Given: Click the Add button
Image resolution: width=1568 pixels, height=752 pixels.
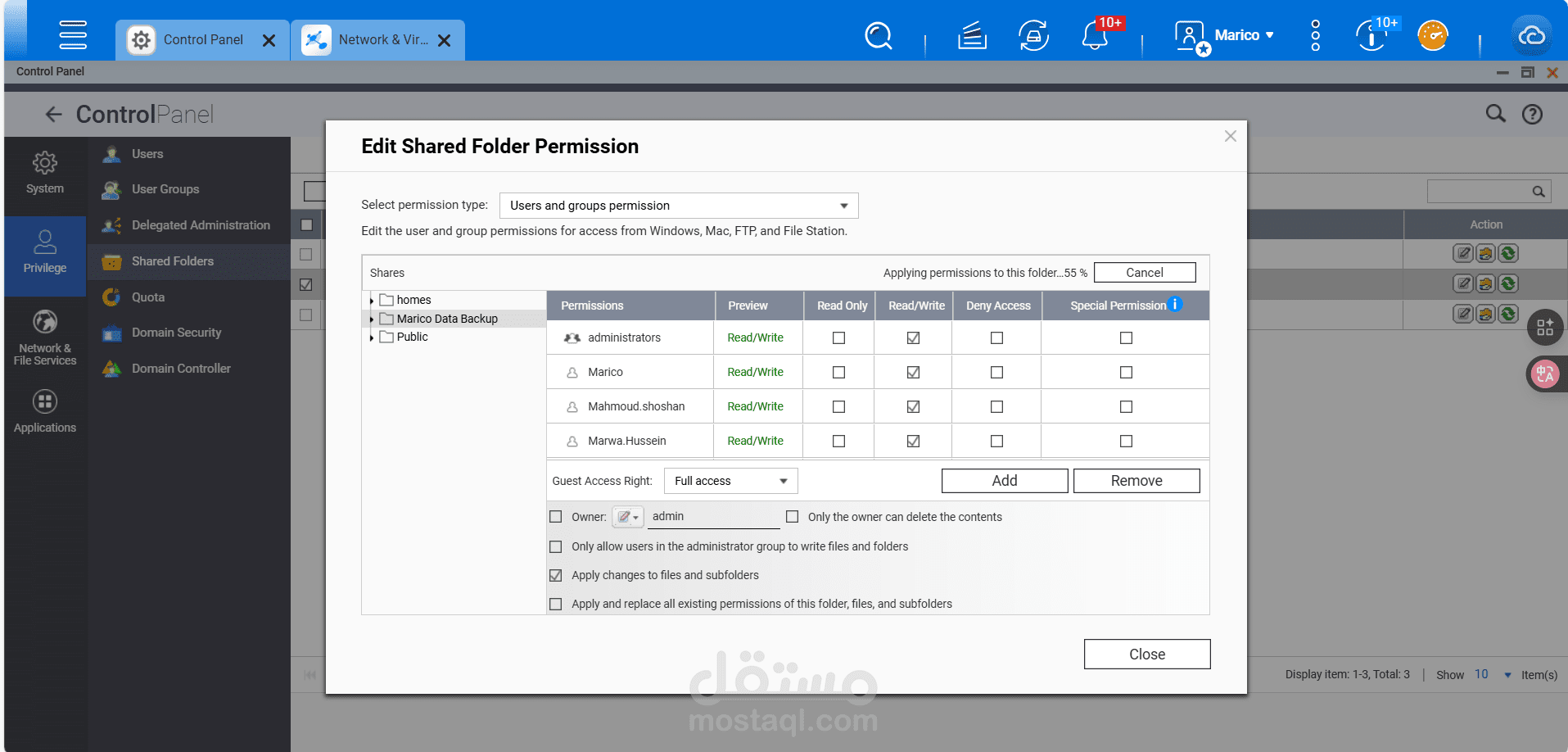Looking at the screenshot, I should (1005, 481).
